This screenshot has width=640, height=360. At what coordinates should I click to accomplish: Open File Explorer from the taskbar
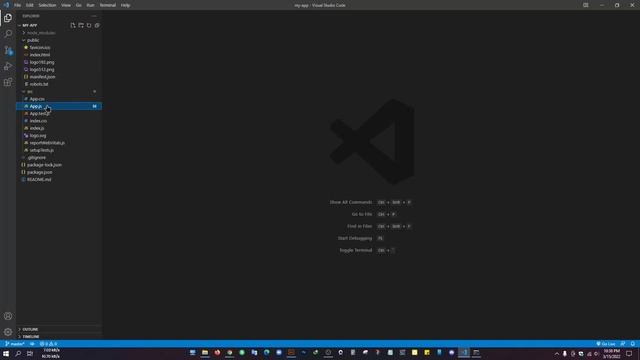pyautogui.click(x=205, y=353)
